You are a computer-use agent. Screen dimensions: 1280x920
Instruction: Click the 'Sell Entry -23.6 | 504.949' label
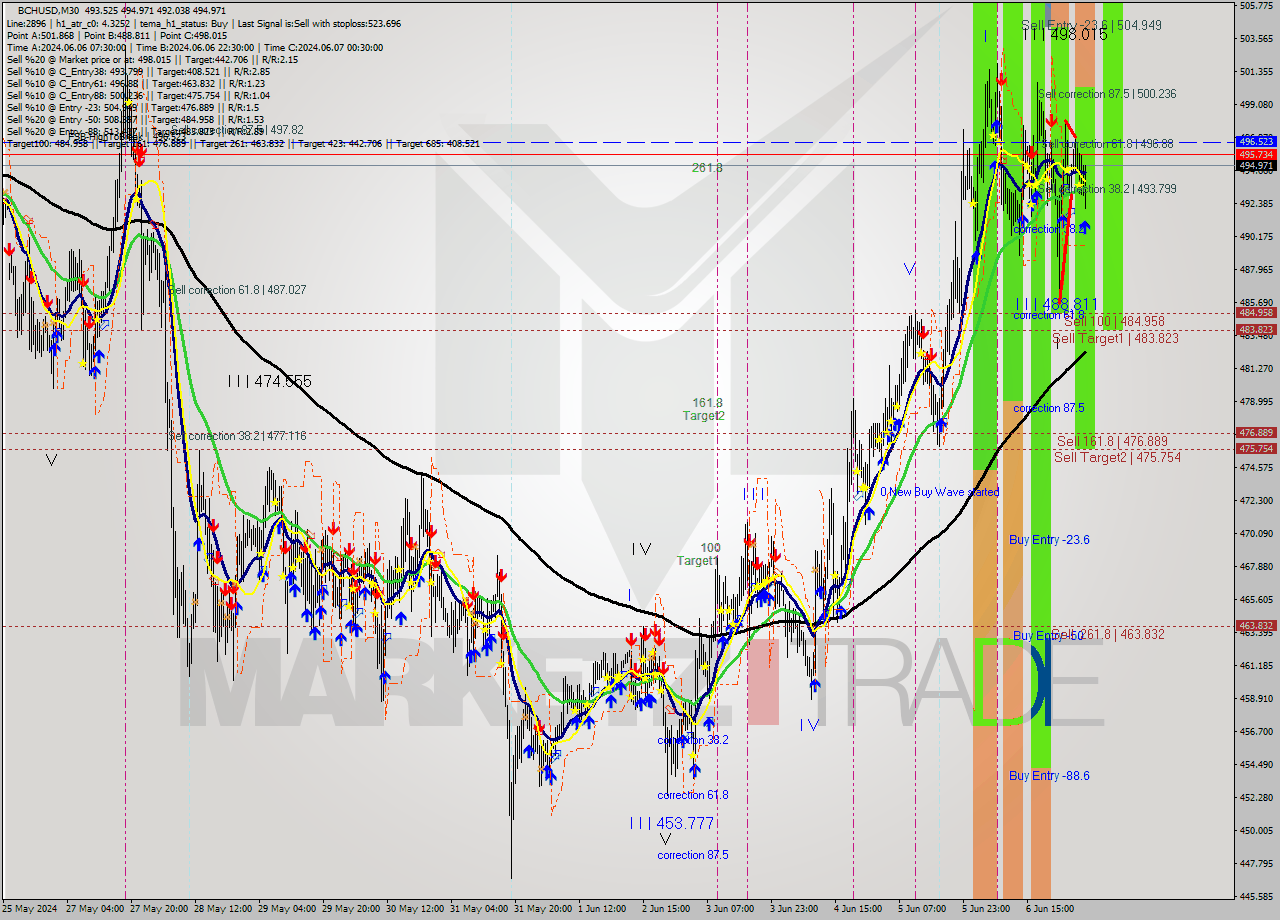pos(1091,25)
